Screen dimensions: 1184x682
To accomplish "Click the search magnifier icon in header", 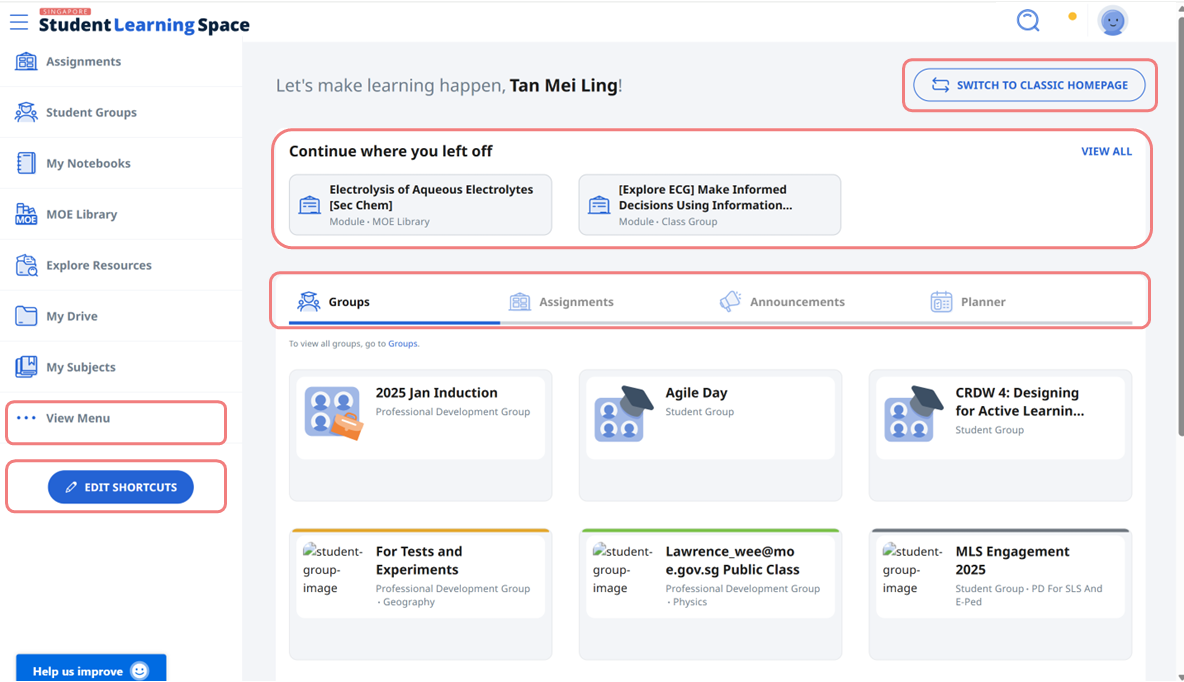I will (x=1028, y=21).
